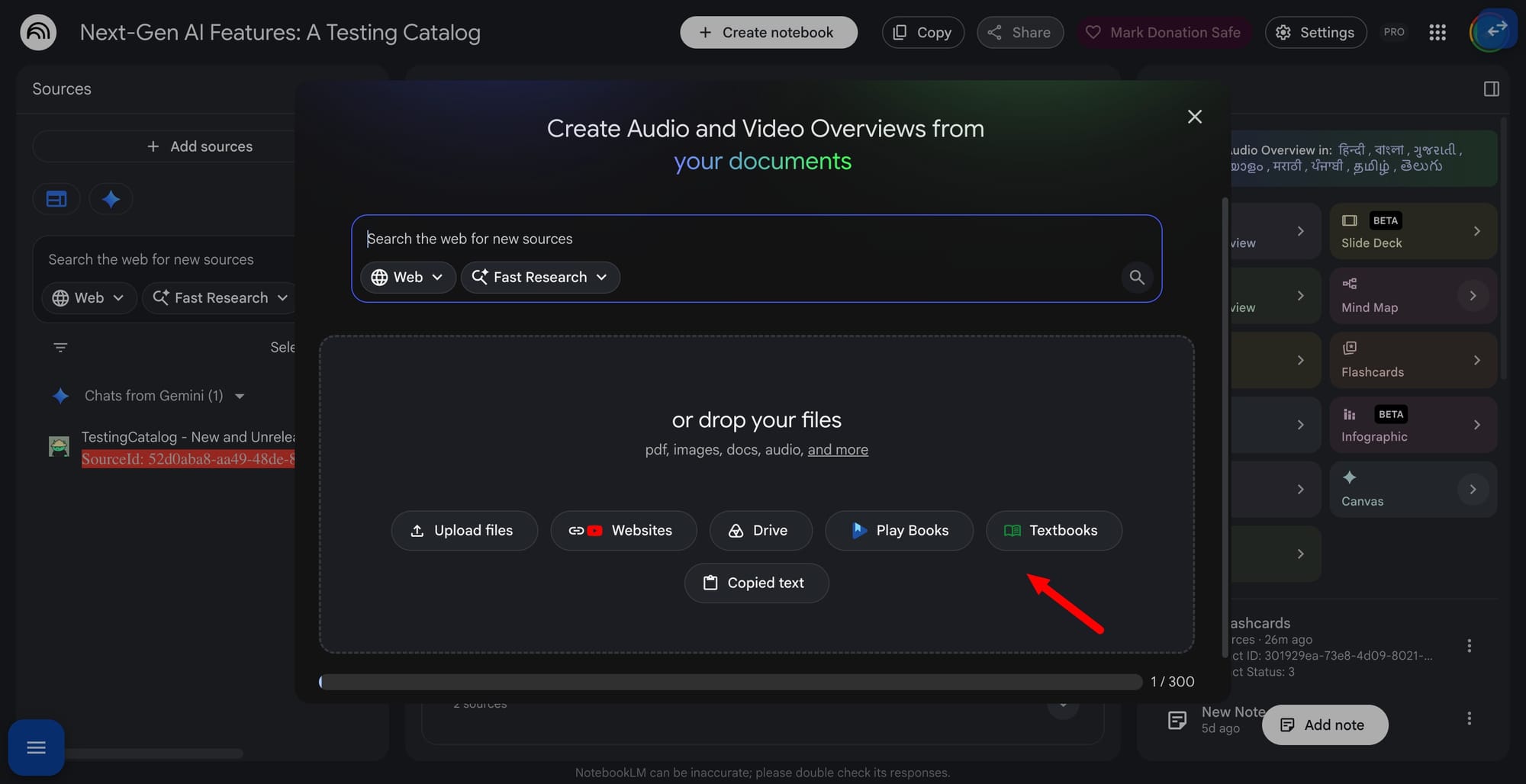This screenshot has height=784, width=1526.
Task: Click the red SourceId text
Action: [188, 459]
